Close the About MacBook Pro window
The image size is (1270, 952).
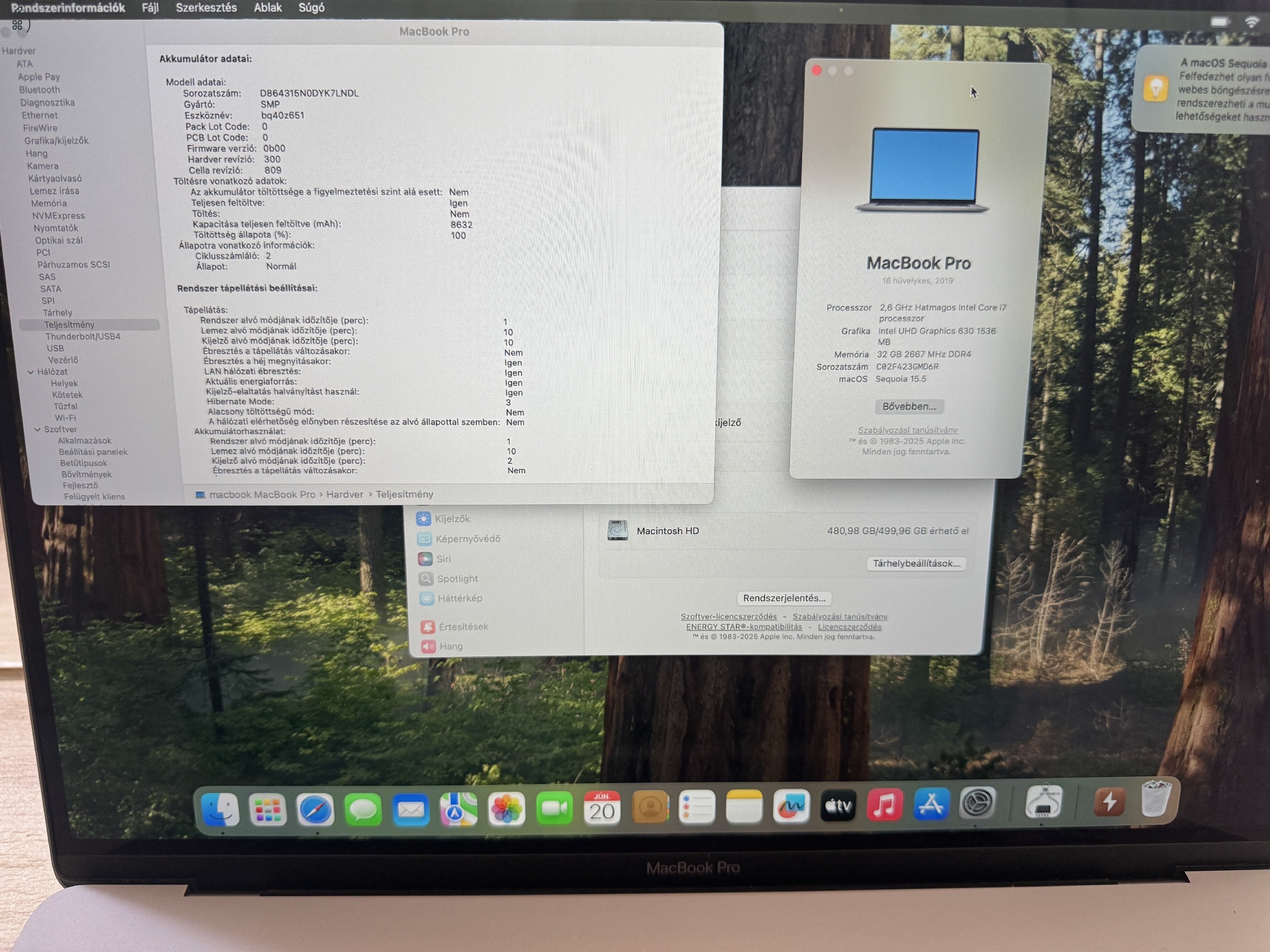[x=817, y=70]
